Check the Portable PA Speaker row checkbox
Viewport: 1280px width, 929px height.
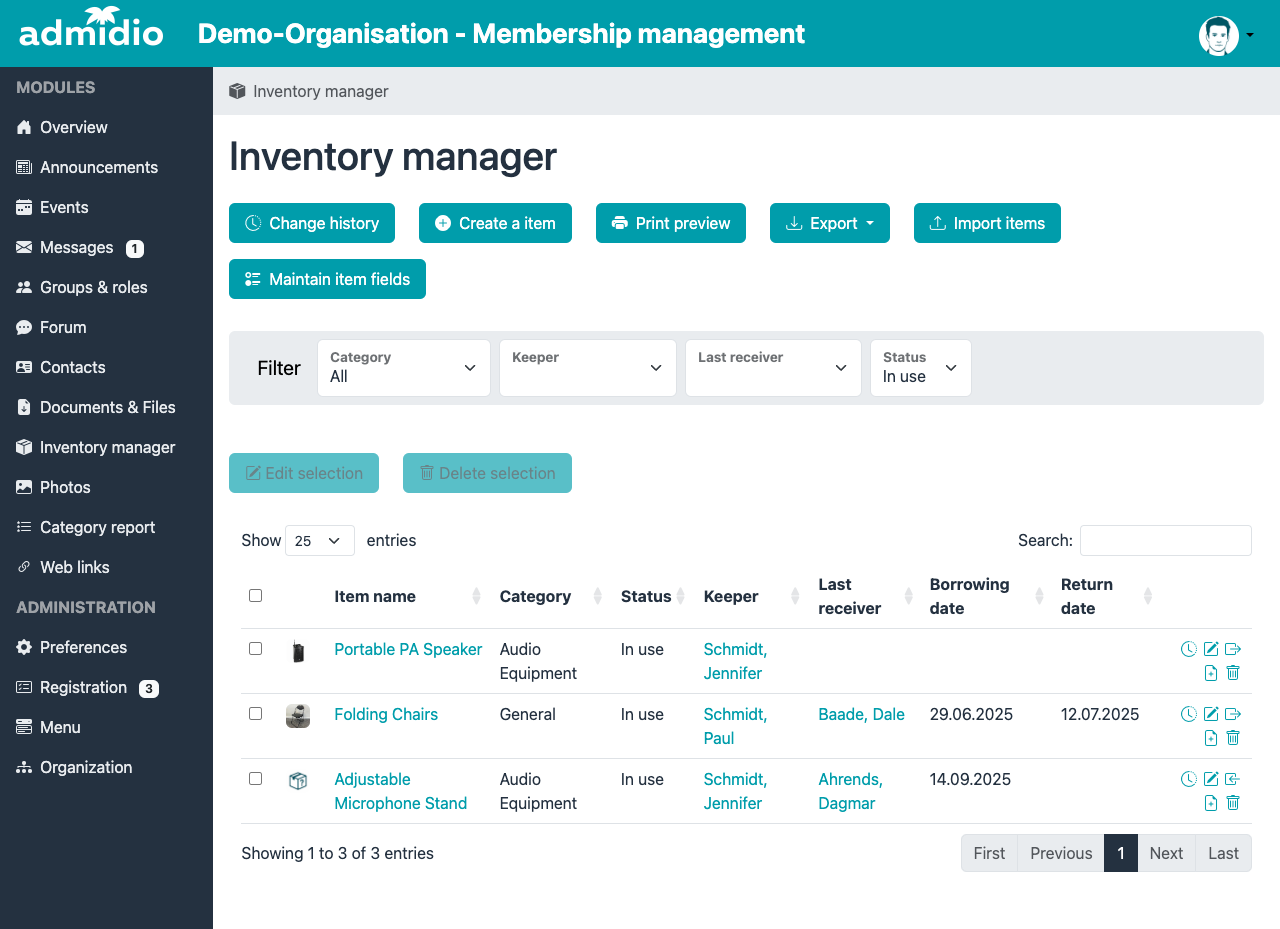click(255, 649)
